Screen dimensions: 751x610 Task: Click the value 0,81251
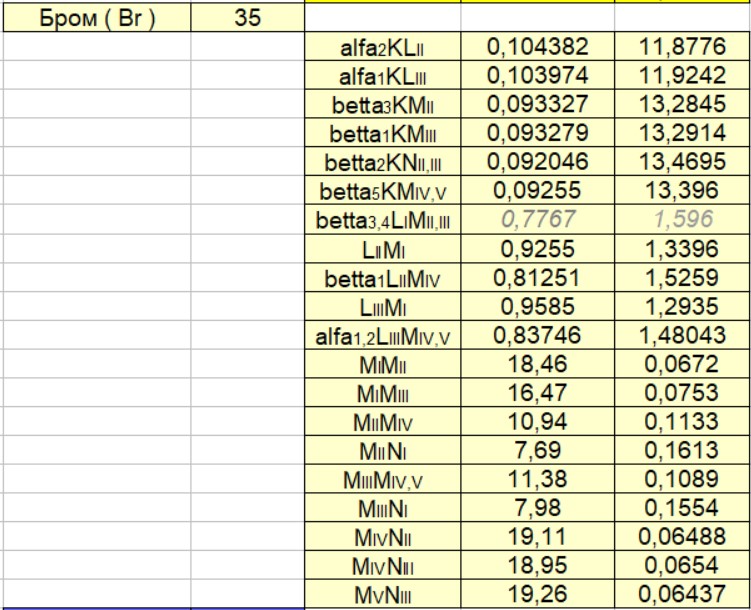coord(537,278)
